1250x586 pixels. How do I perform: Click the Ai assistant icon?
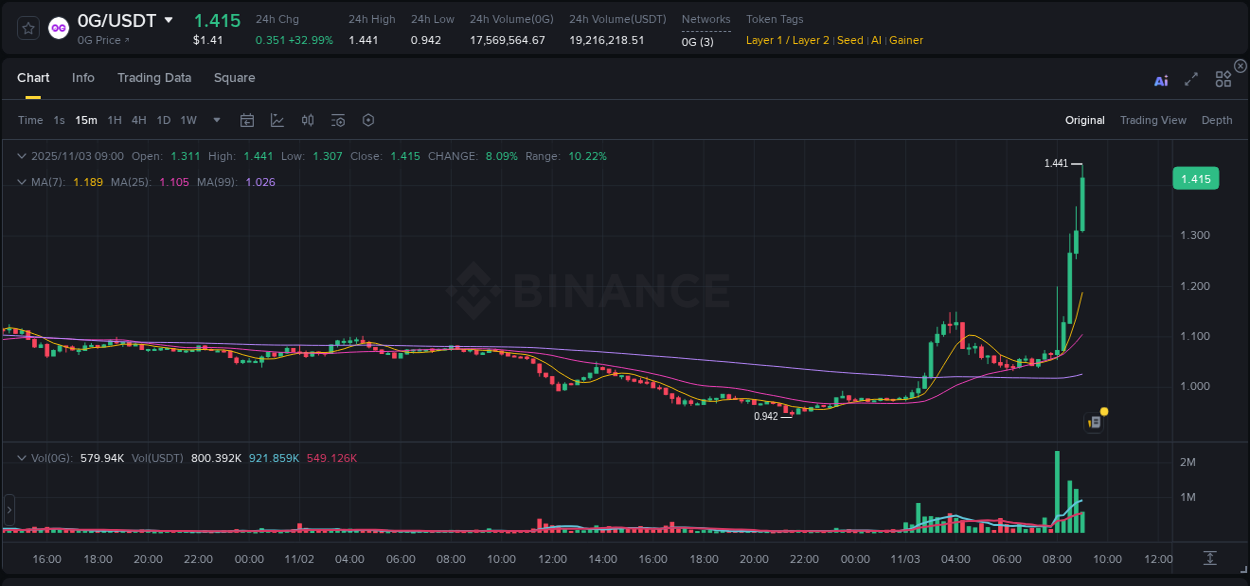(1160, 79)
